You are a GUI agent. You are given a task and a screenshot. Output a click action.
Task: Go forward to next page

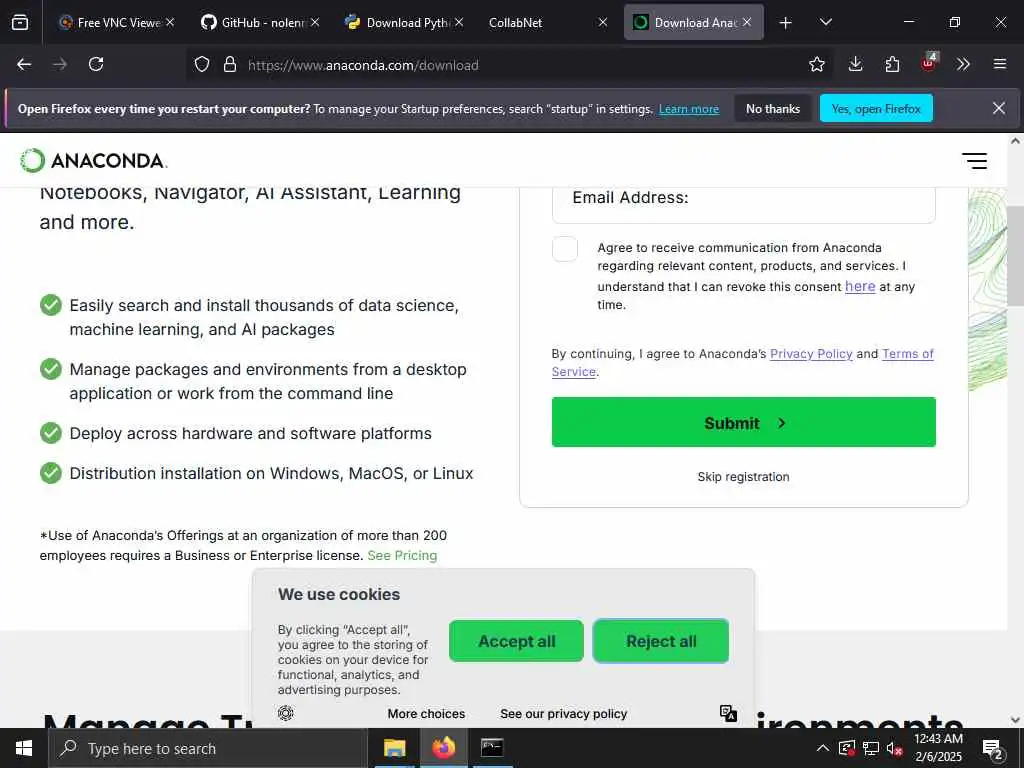pyautogui.click(x=60, y=64)
